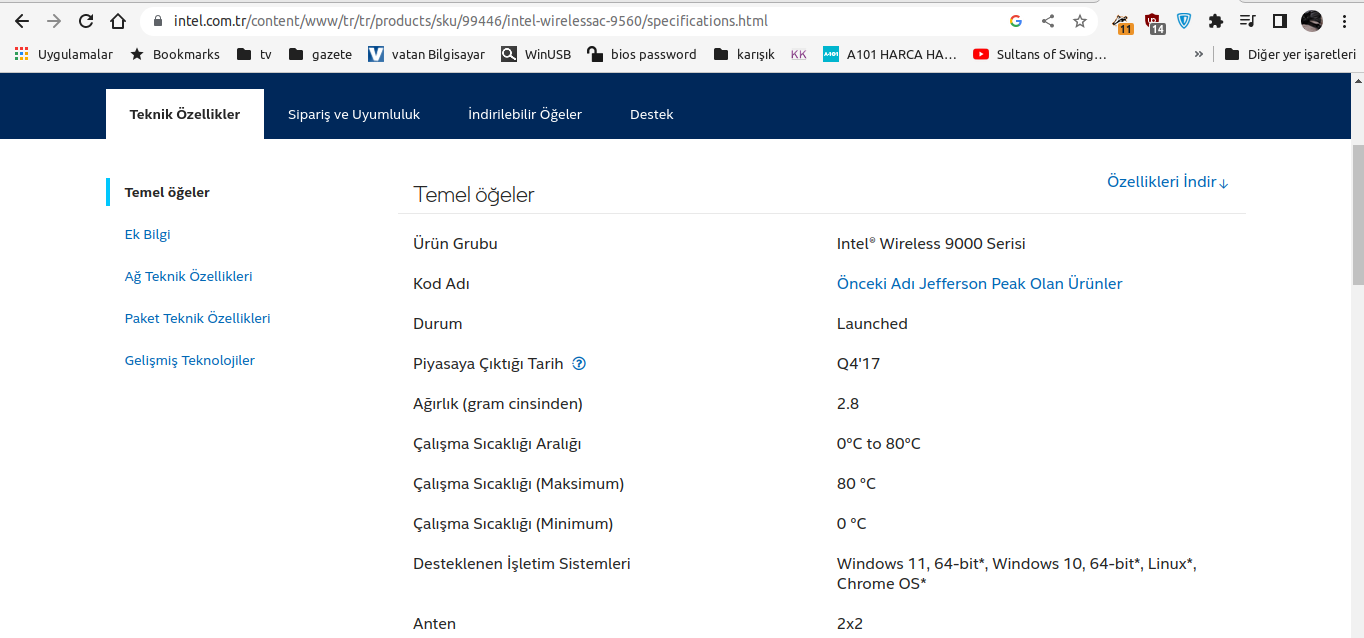Jump to Temel öğeler section
The width and height of the screenshot is (1364, 638).
pyautogui.click(x=167, y=192)
